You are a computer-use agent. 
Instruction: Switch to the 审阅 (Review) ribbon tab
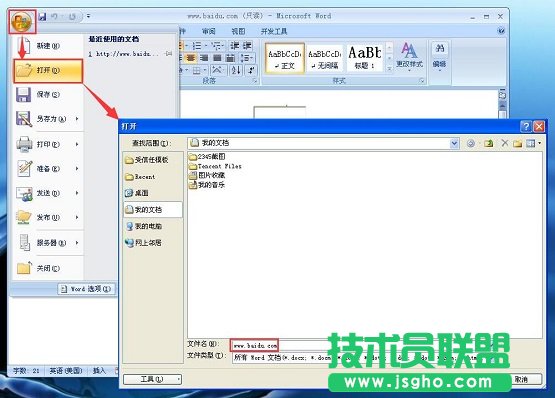(208, 31)
